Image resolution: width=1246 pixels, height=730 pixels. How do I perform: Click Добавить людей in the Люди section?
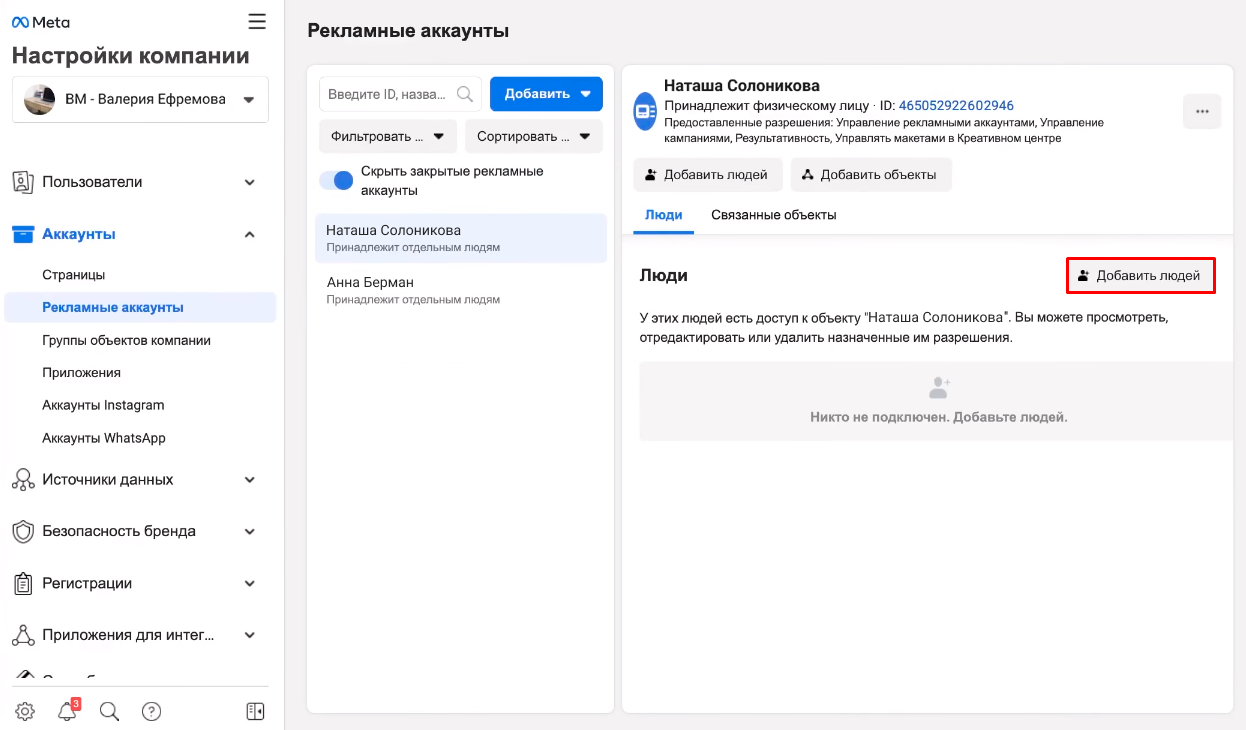coord(1141,276)
